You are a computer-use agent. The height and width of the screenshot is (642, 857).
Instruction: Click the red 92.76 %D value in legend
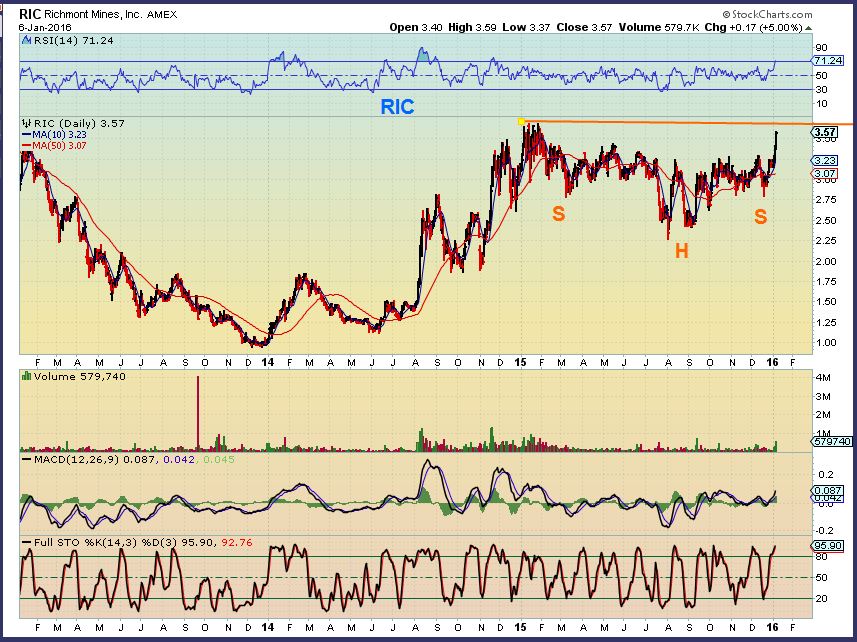pyautogui.click(x=237, y=543)
